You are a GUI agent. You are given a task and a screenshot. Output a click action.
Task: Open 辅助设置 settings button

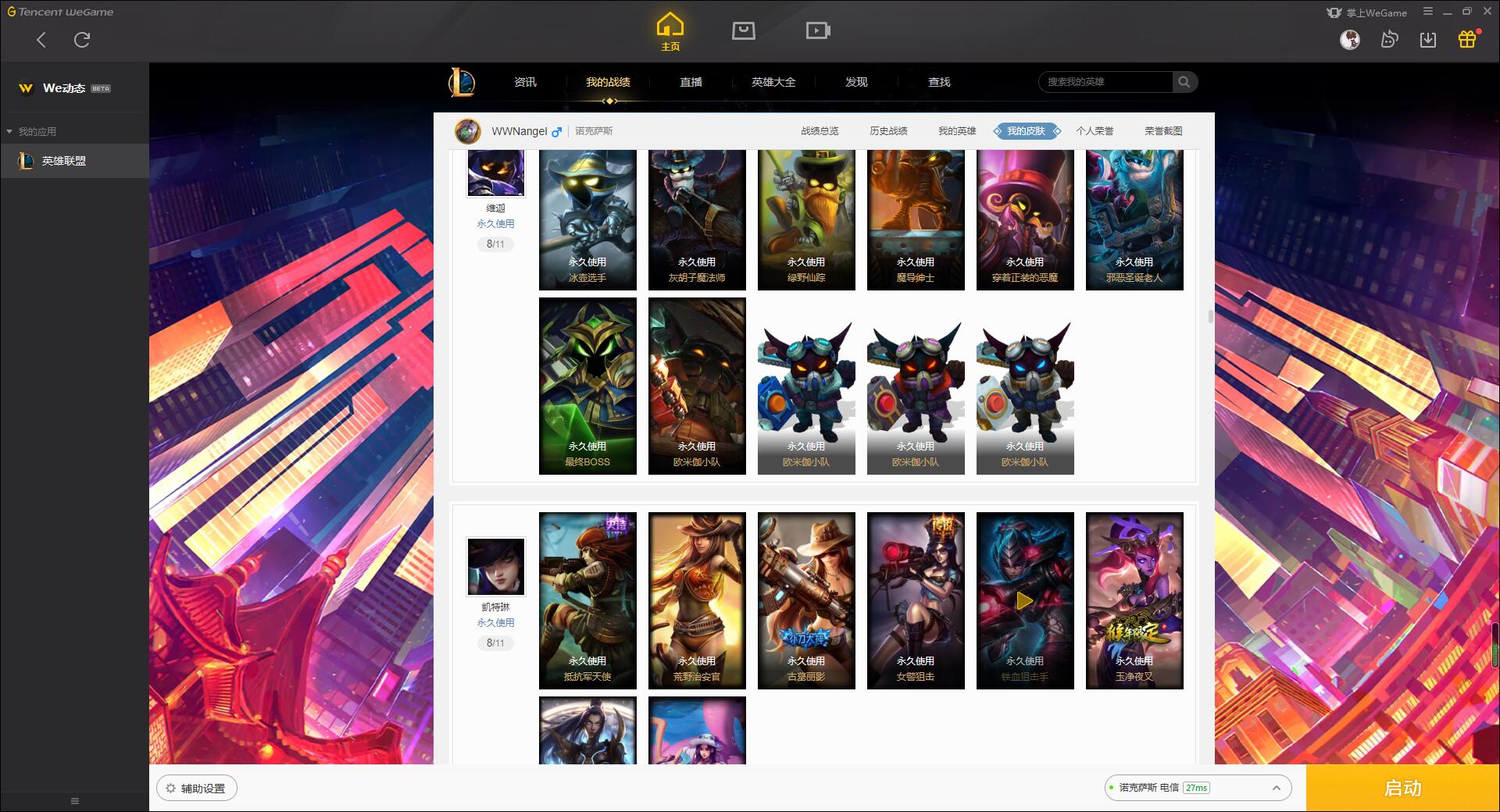pyautogui.click(x=197, y=789)
